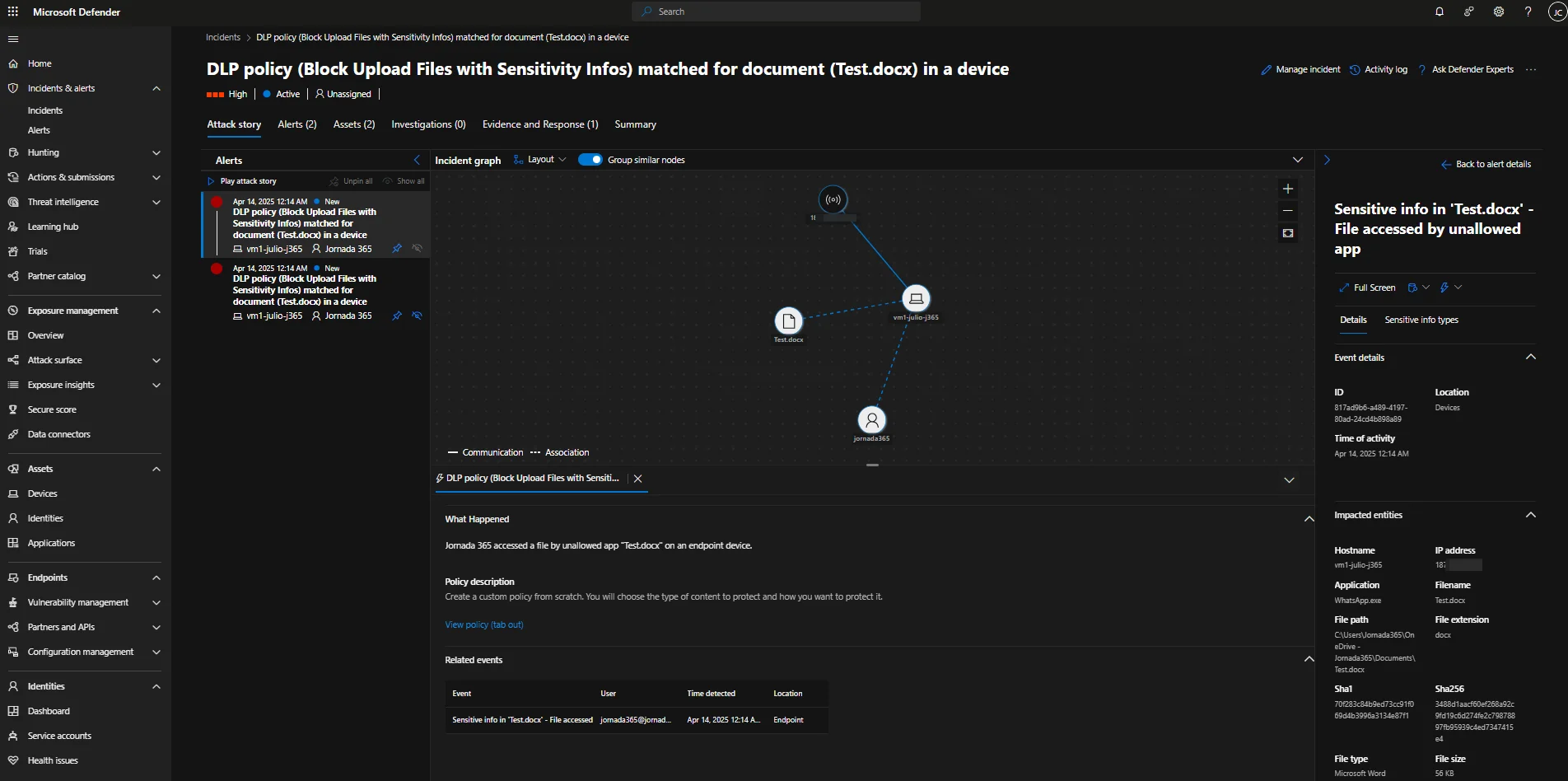
Task: Click Manage incident
Action: tap(1300, 69)
